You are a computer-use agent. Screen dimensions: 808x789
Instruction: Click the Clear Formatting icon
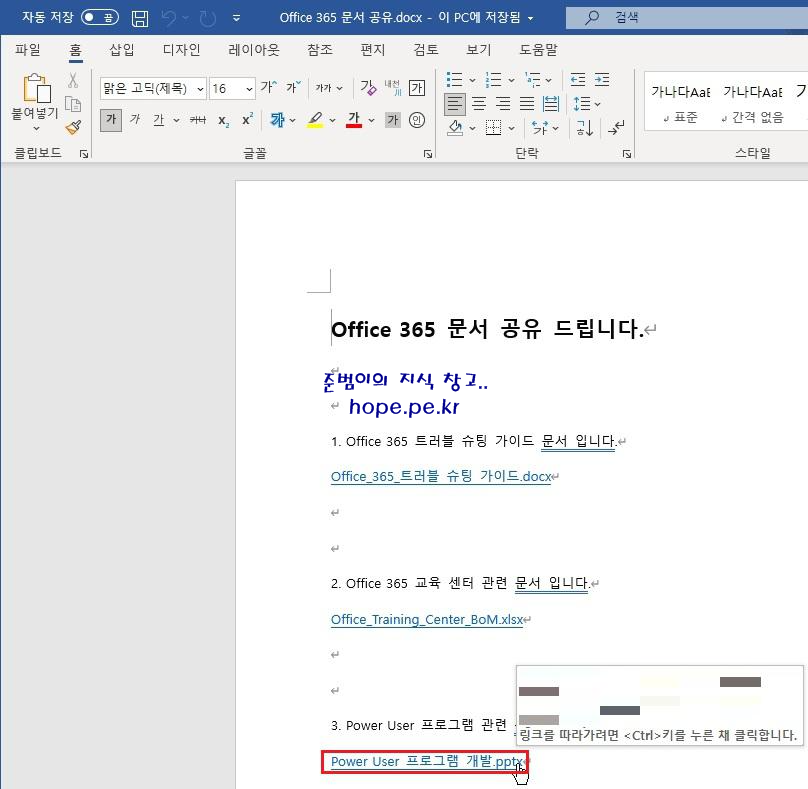click(368, 88)
